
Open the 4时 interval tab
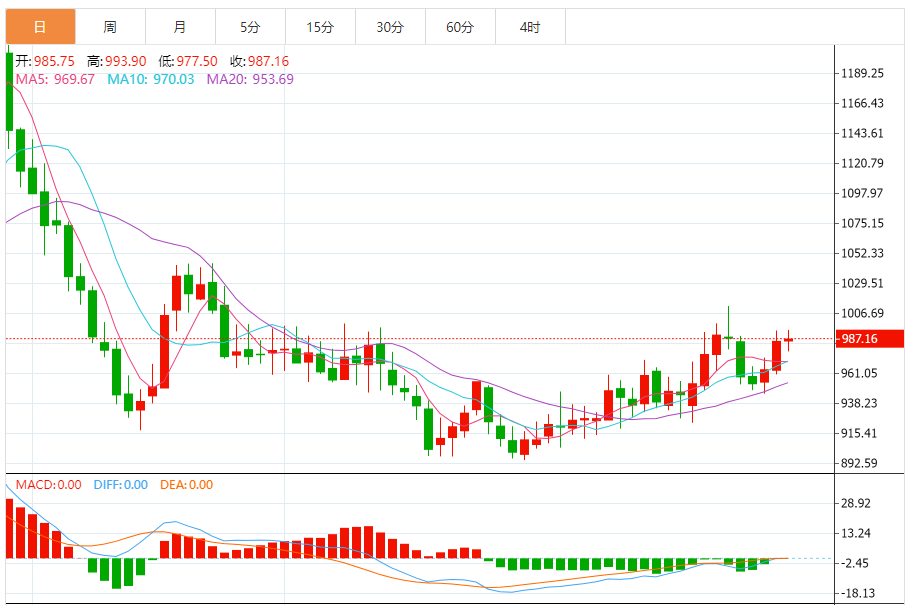click(x=530, y=27)
